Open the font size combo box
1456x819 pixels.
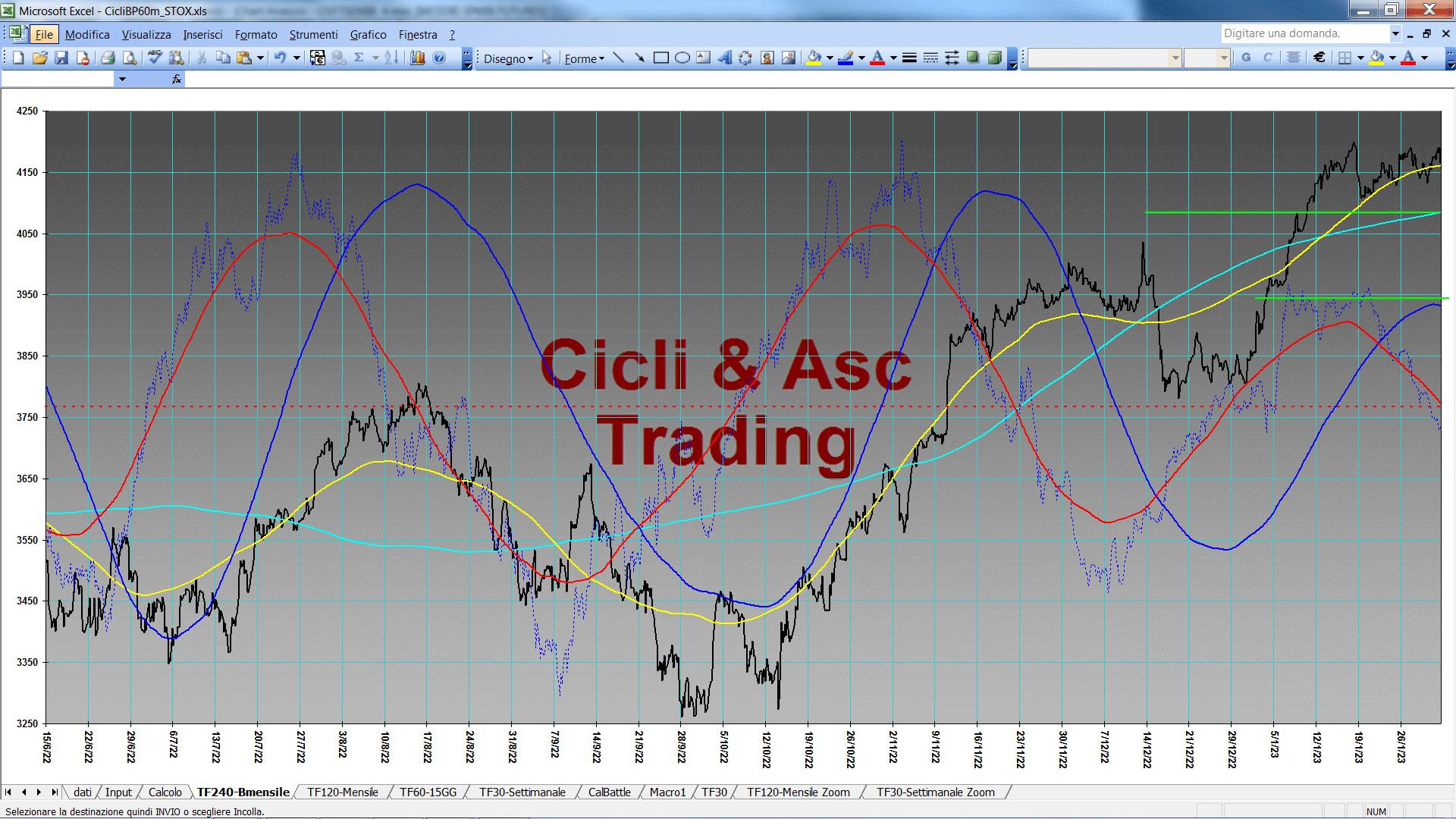click(x=1207, y=58)
